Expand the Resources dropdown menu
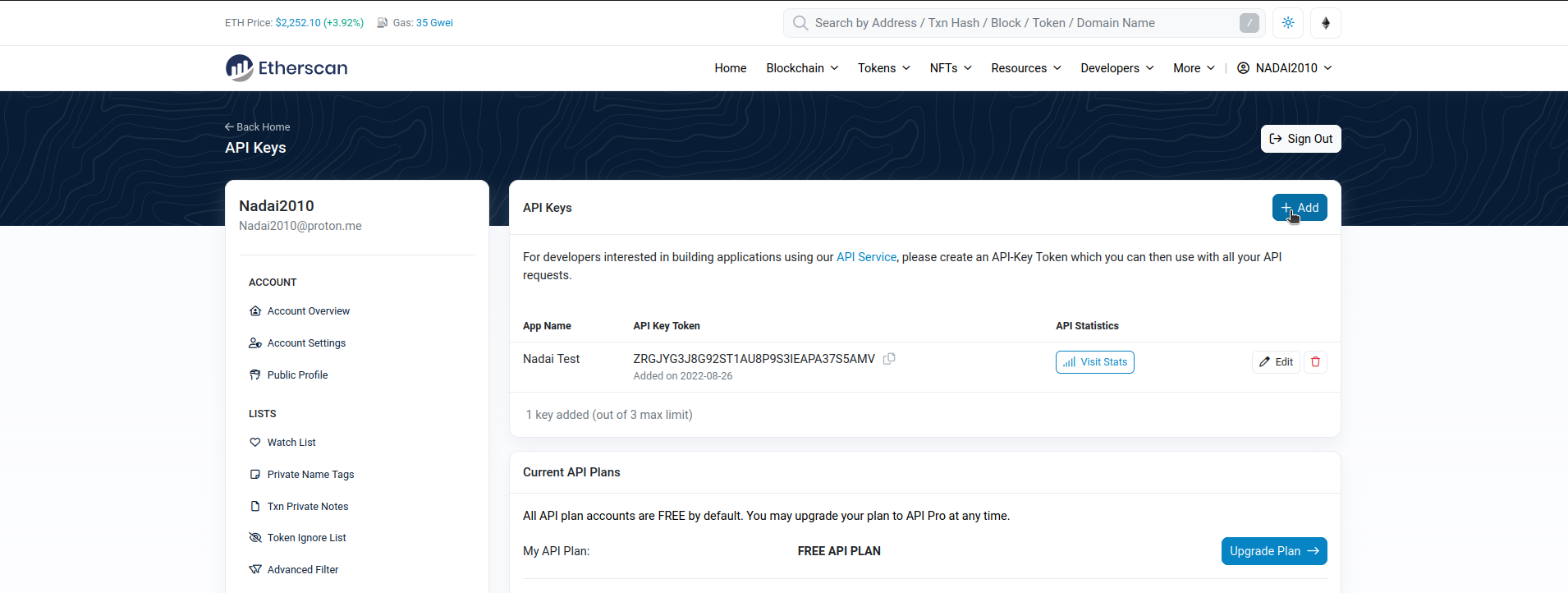The width and height of the screenshot is (1568, 593). coord(1026,68)
